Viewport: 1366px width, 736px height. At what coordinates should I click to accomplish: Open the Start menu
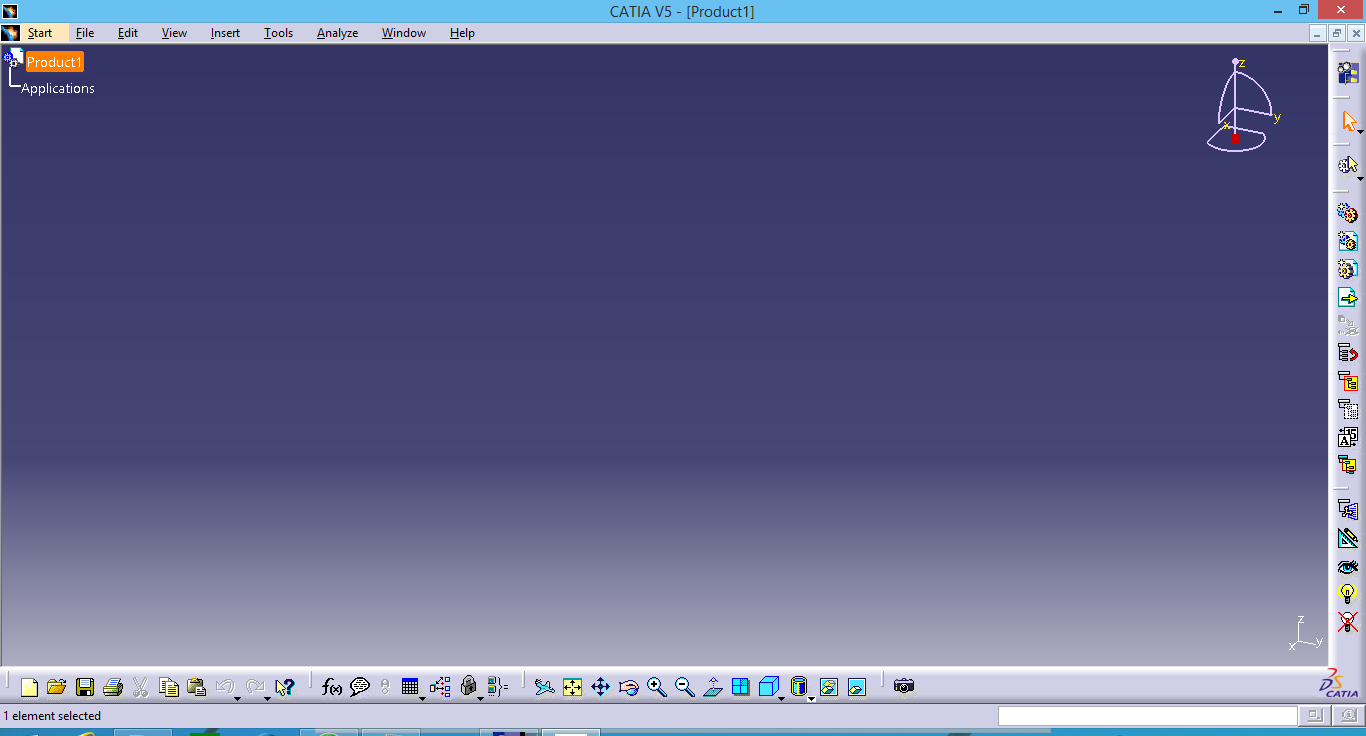[40, 33]
